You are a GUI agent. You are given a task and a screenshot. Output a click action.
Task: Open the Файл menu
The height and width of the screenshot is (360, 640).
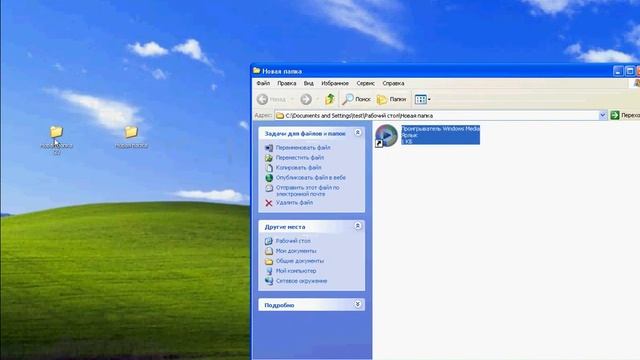point(263,83)
